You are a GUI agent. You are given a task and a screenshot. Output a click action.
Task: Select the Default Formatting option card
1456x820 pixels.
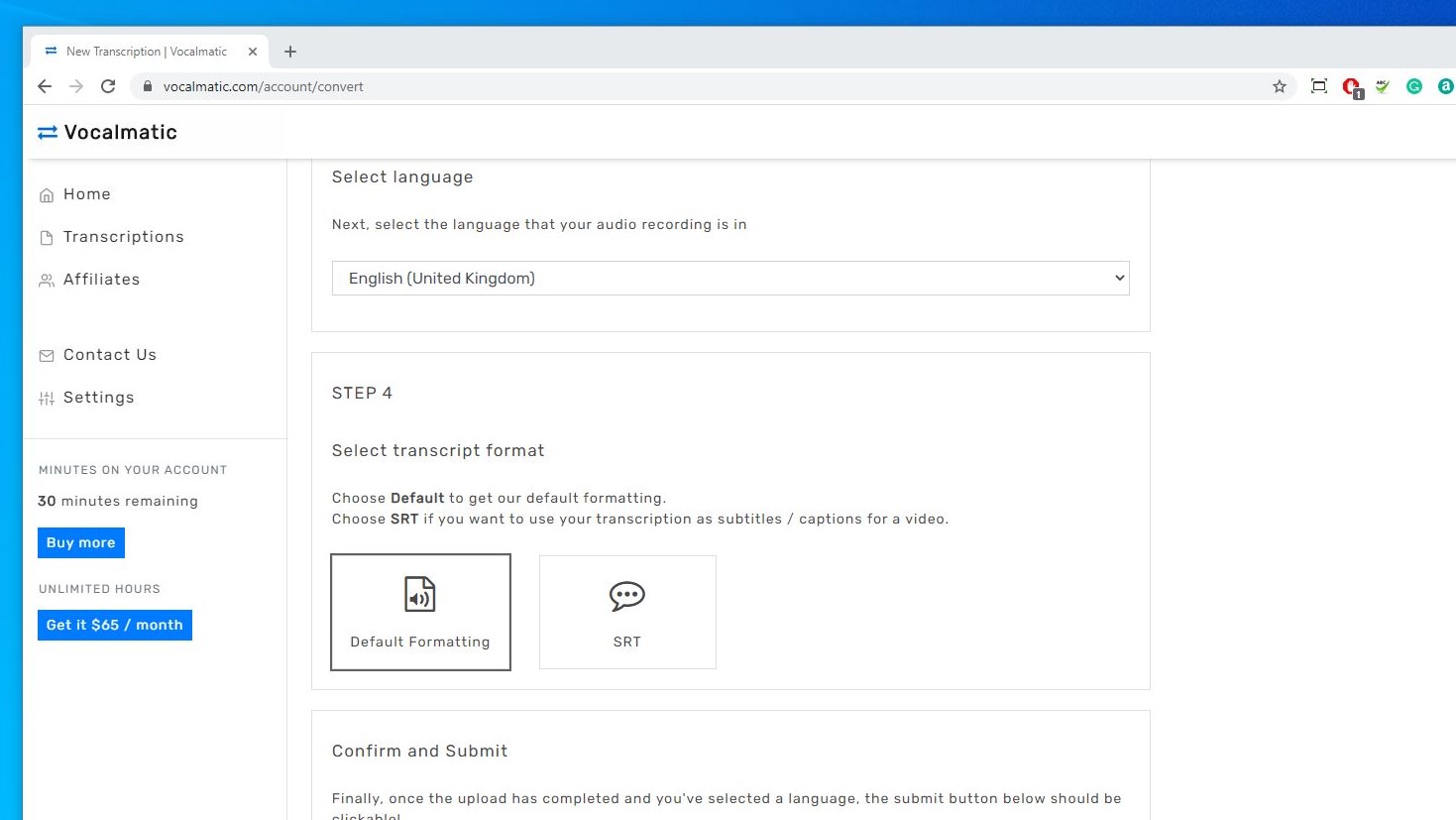click(x=420, y=612)
